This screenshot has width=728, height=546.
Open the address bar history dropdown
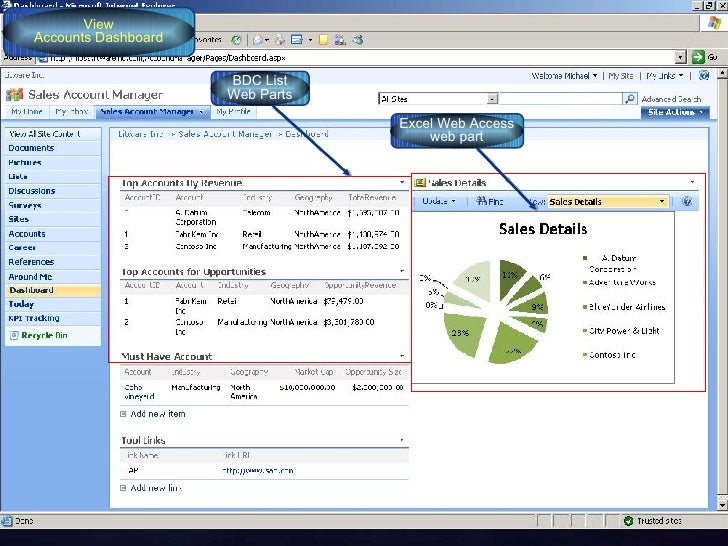point(680,58)
